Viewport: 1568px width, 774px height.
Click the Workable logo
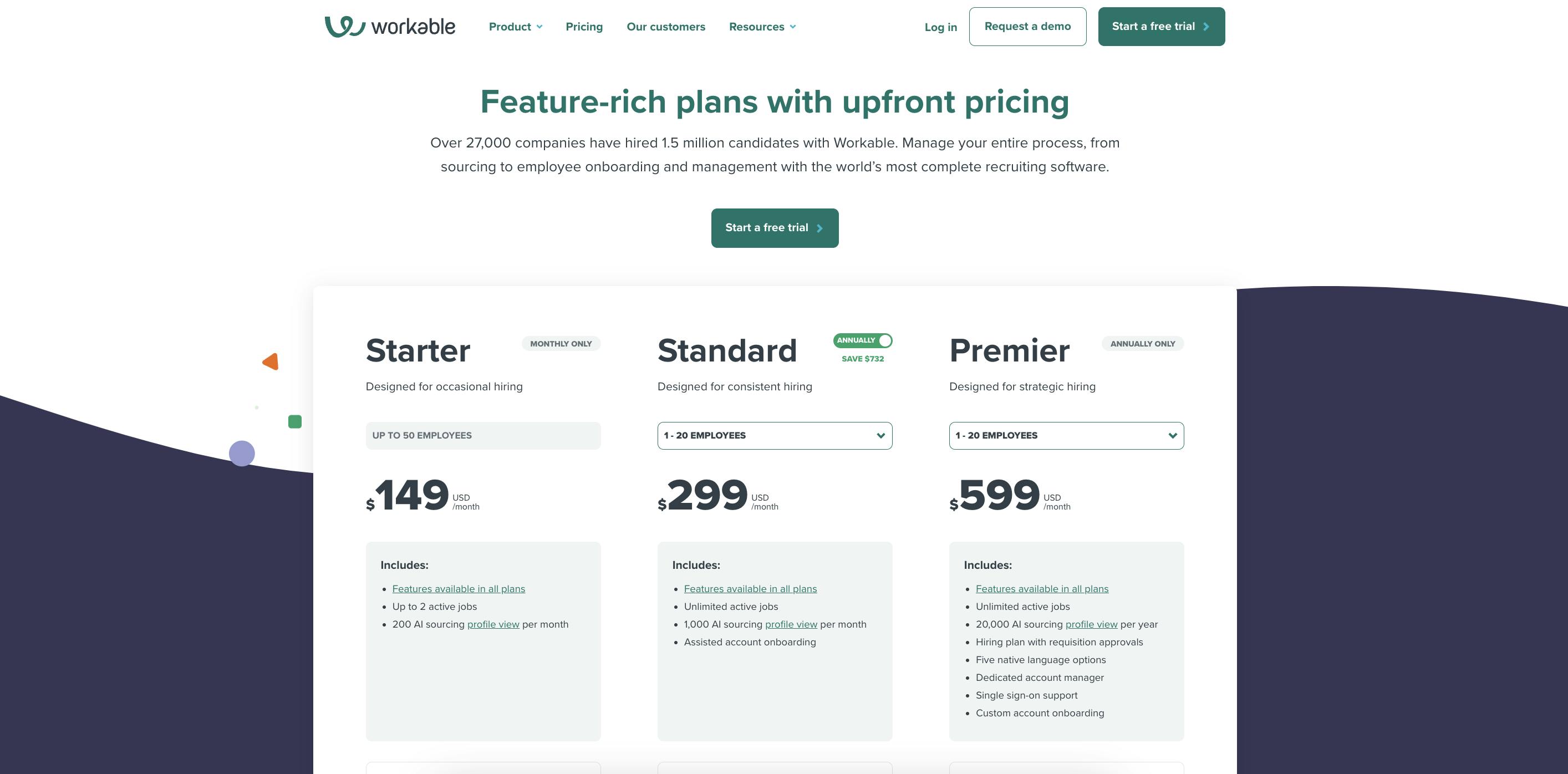click(x=390, y=26)
